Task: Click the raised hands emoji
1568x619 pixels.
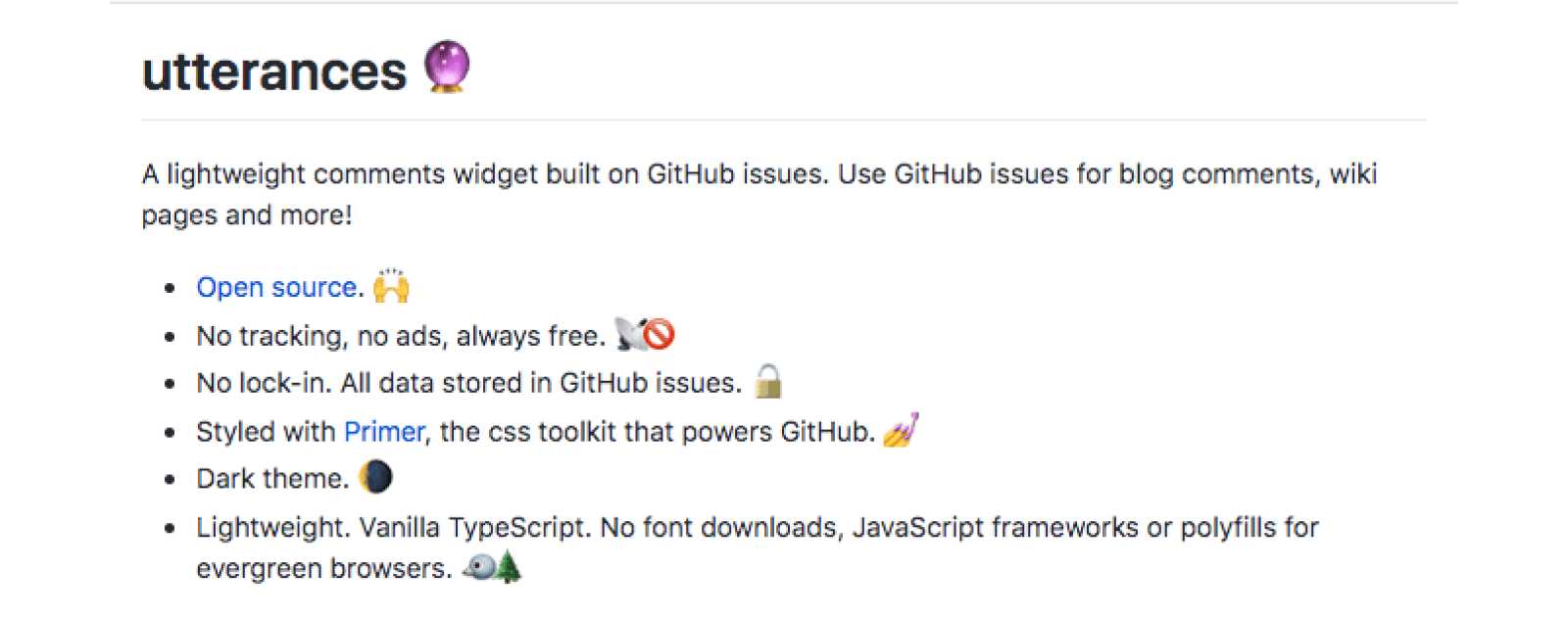Action: coord(391,285)
